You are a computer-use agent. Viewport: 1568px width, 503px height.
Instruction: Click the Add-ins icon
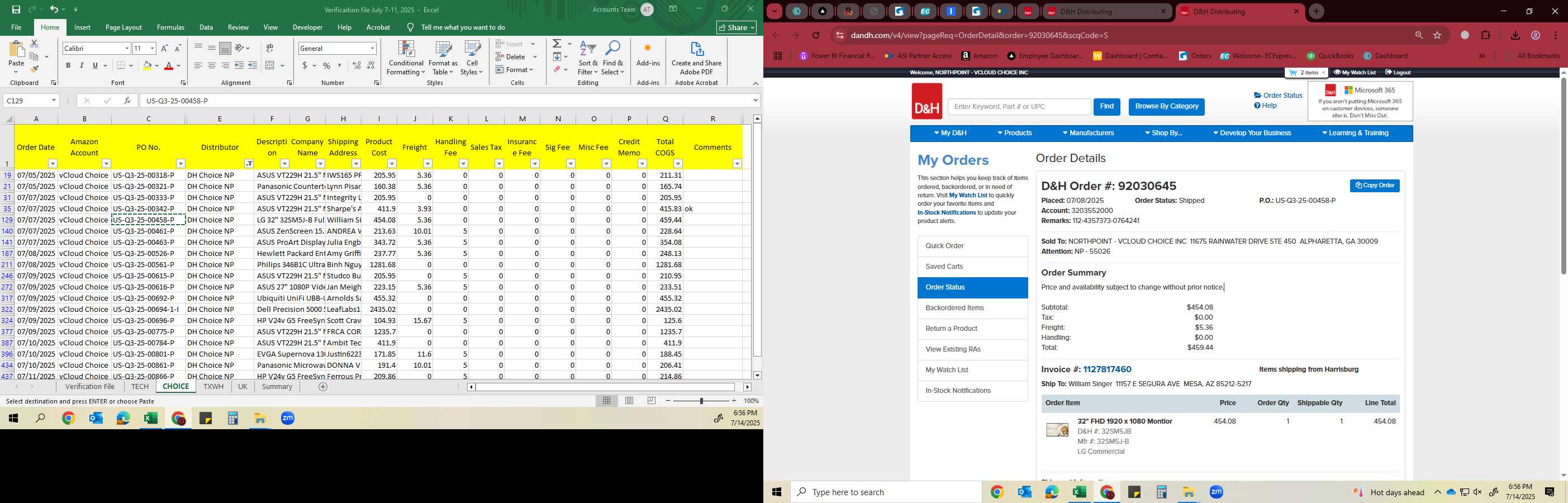(x=648, y=54)
